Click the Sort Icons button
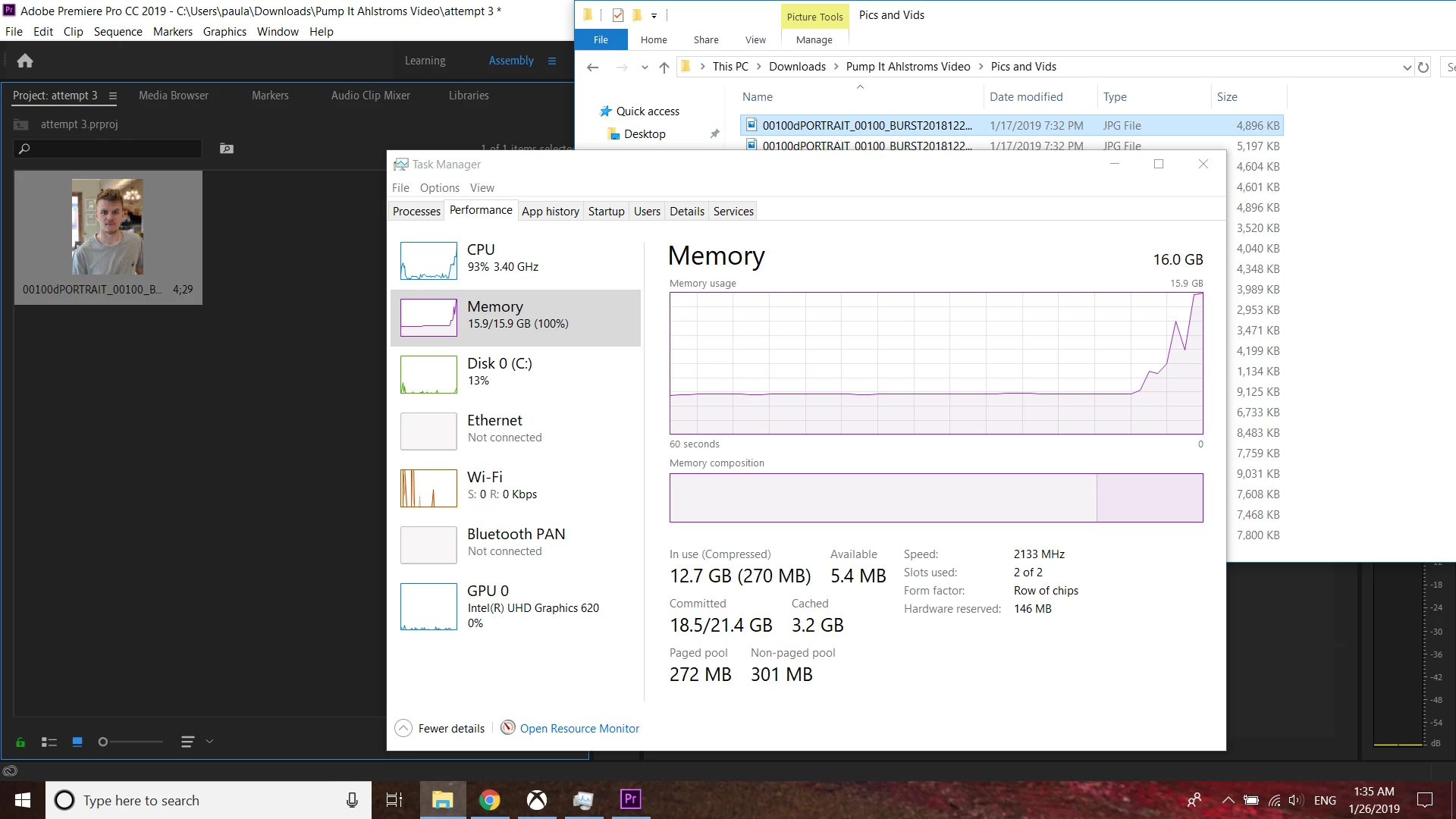This screenshot has height=819, width=1456. click(x=188, y=742)
